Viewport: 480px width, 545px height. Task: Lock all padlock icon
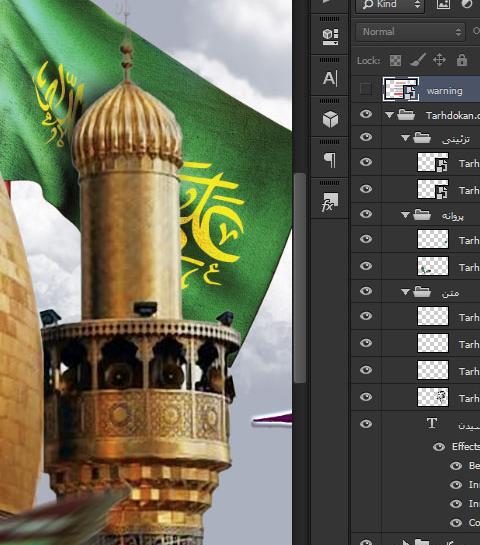coord(462,60)
